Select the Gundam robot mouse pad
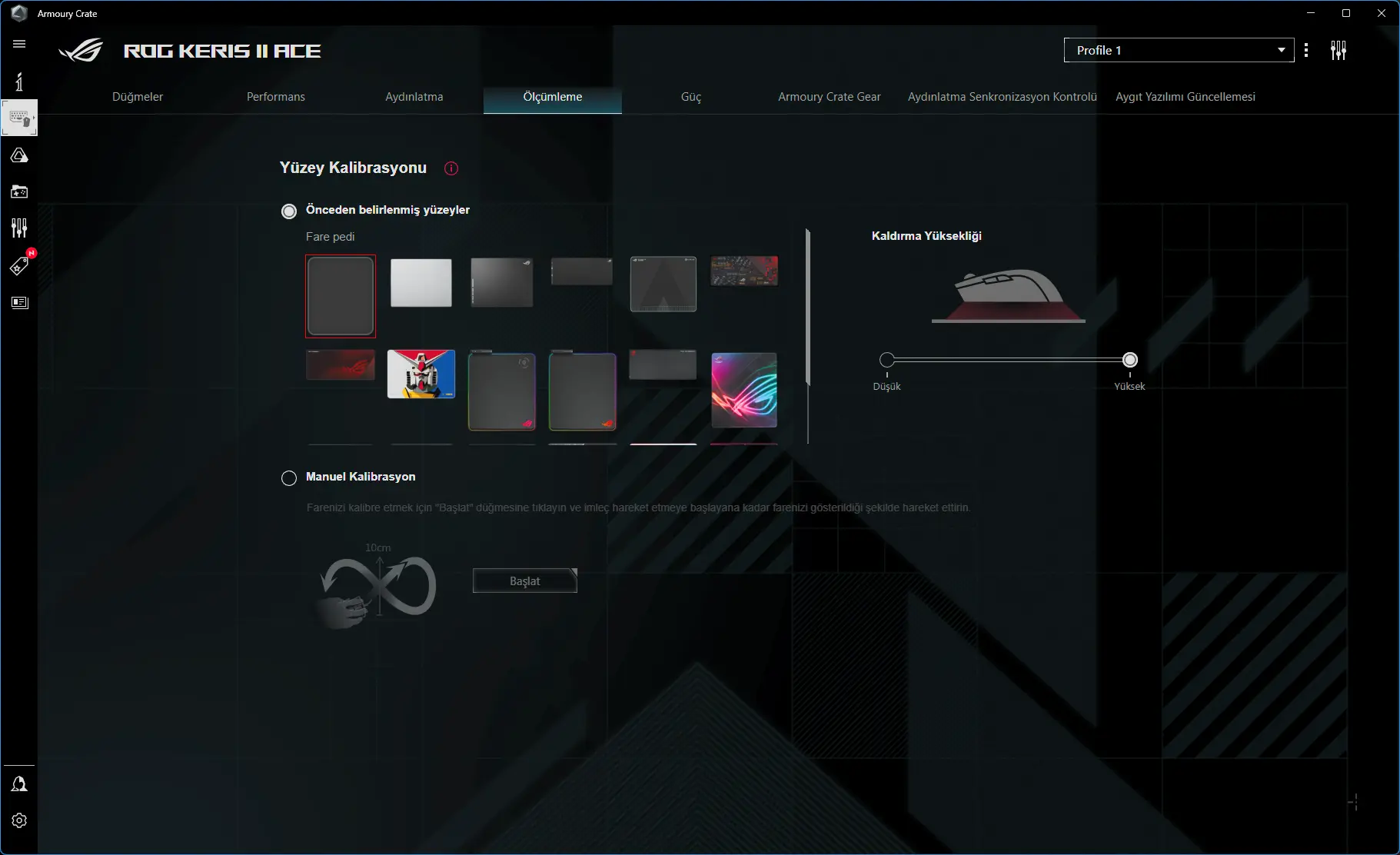The height and width of the screenshot is (855, 1400). point(421,374)
